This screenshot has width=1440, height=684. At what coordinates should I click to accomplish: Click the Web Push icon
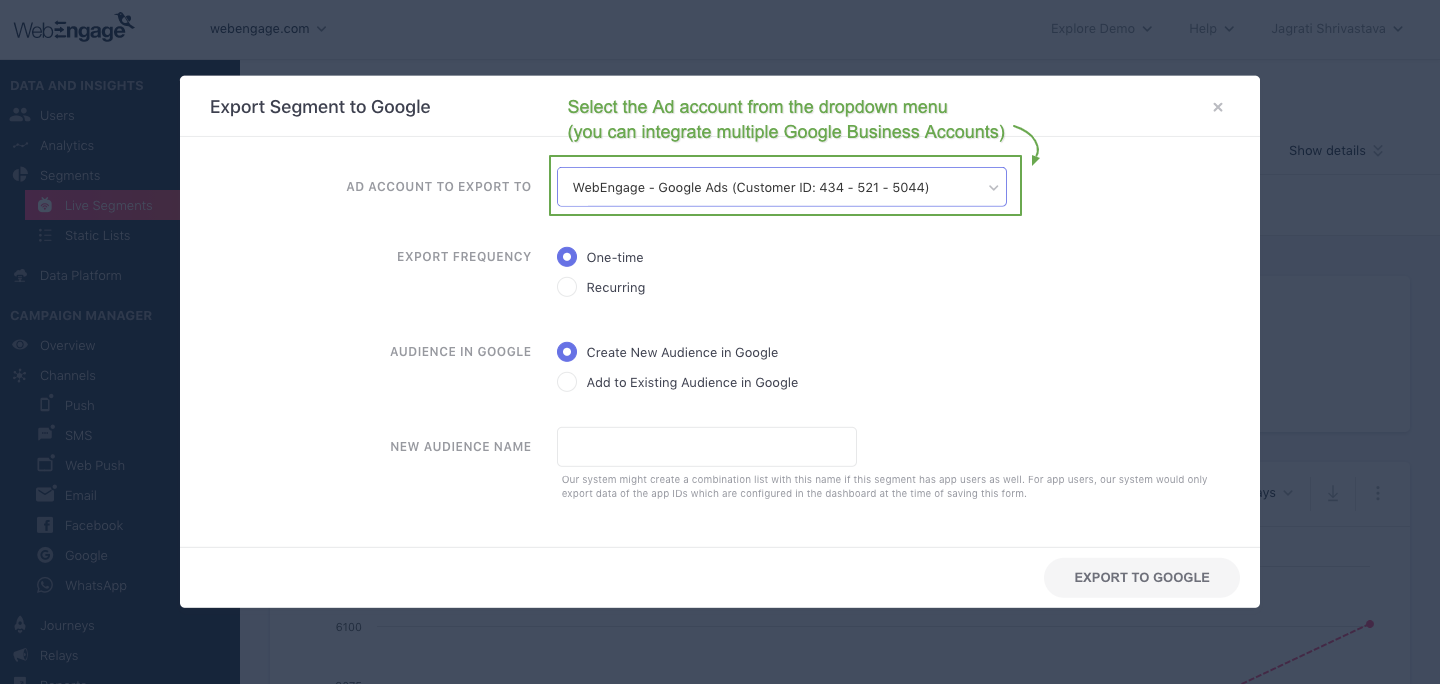(x=45, y=464)
